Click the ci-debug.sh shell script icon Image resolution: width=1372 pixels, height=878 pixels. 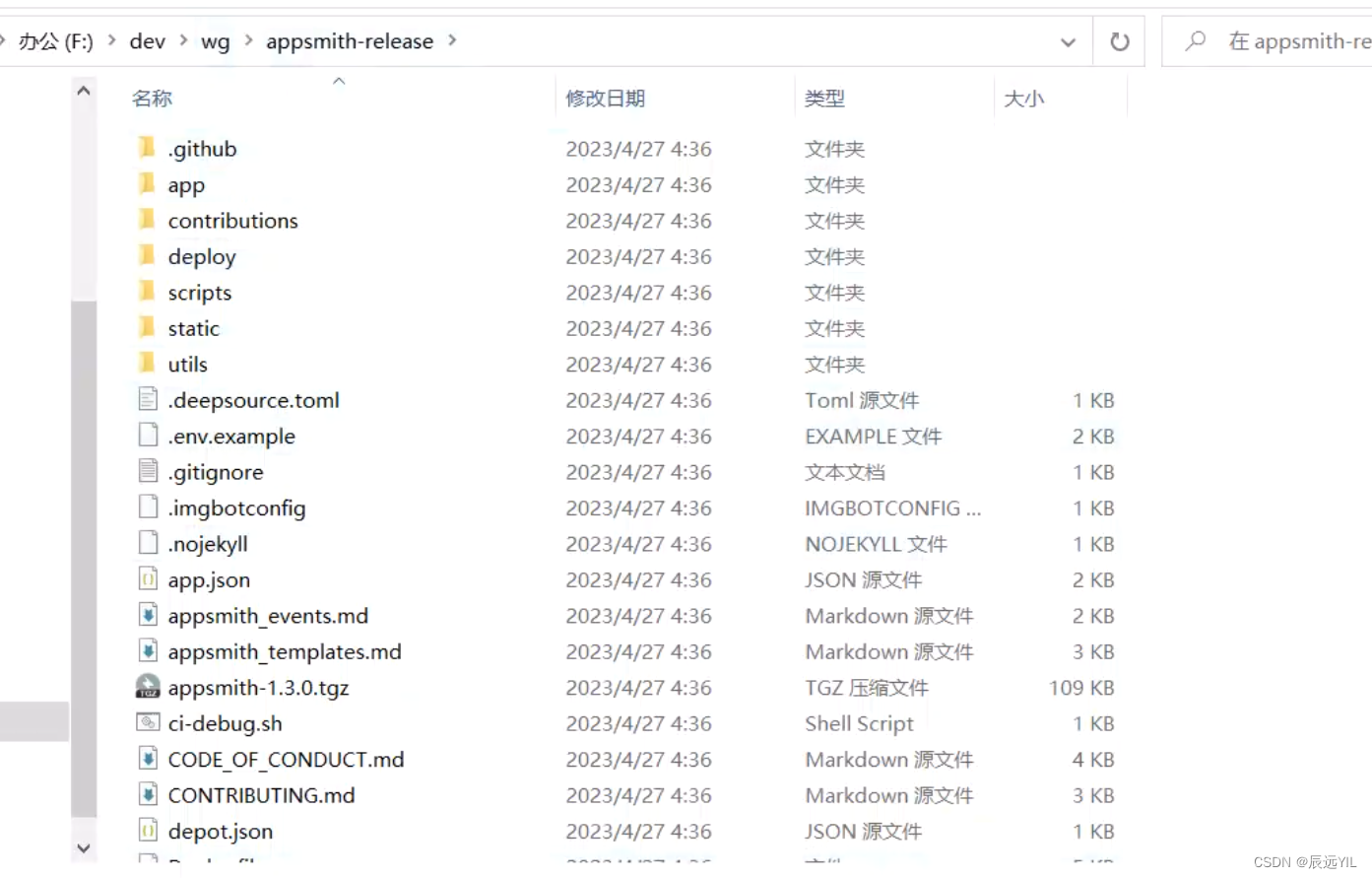[149, 722]
